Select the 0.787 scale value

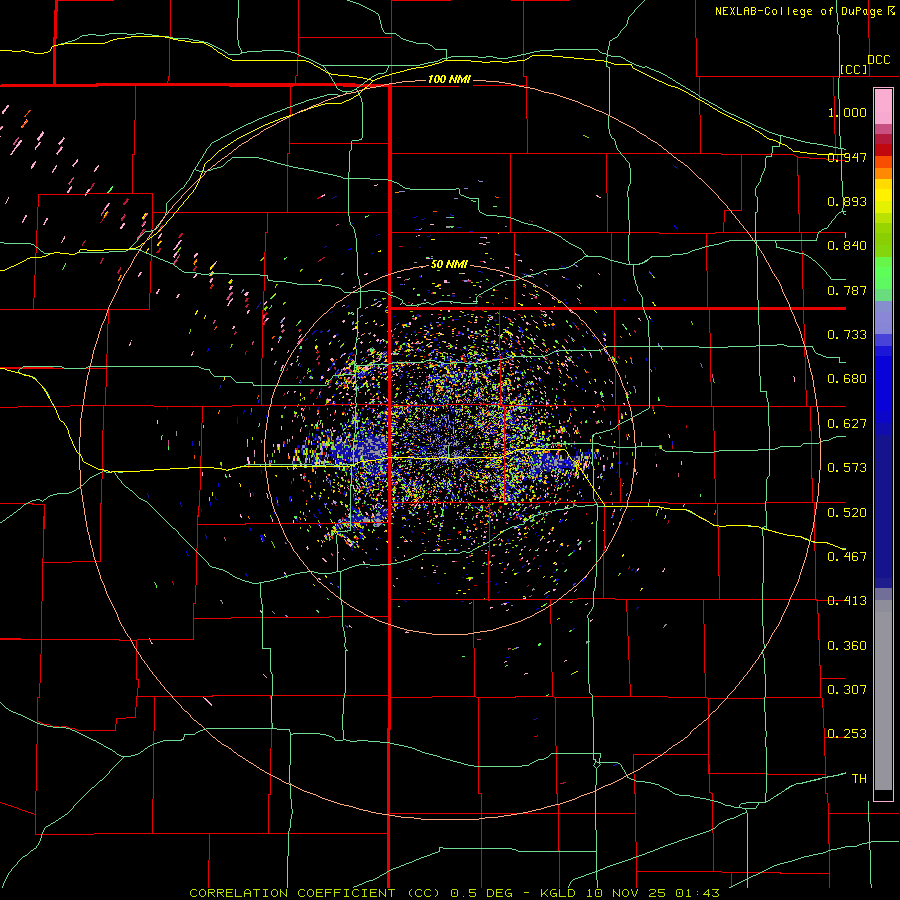click(x=847, y=290)
